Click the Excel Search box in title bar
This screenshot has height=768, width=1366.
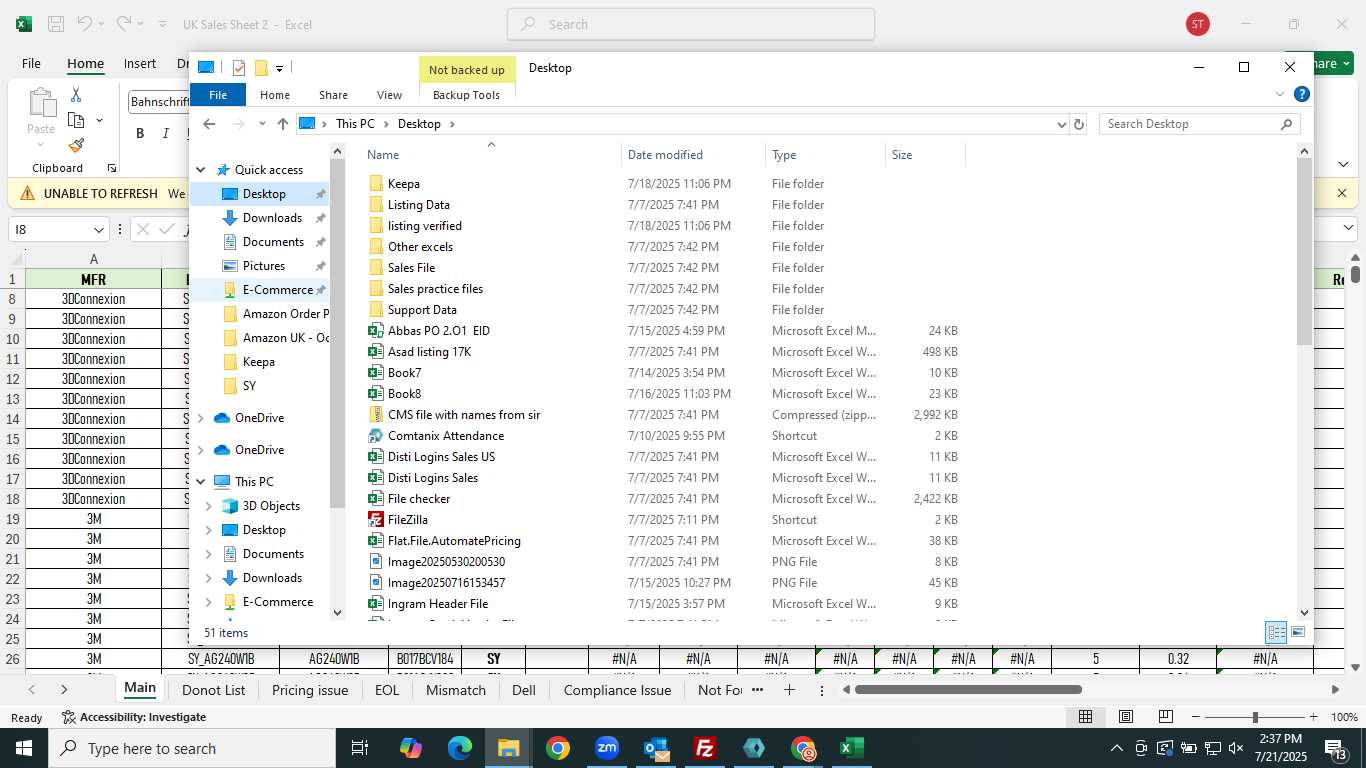[x=691, y=24]
